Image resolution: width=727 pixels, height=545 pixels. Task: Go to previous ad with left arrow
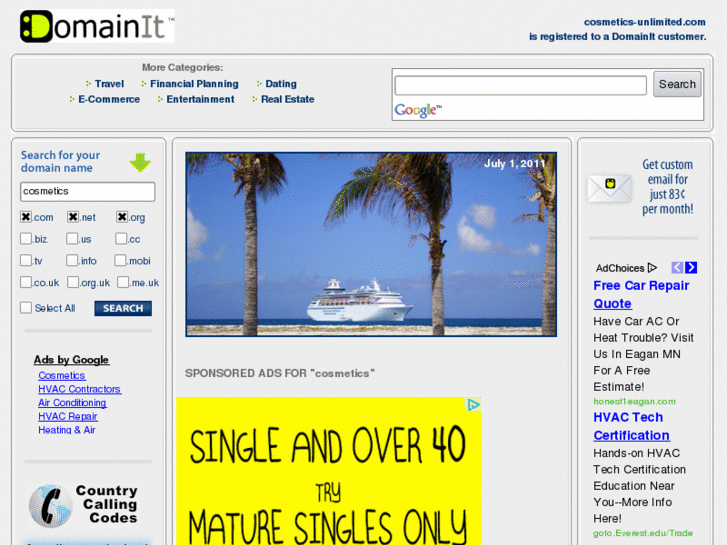[677, 268]
